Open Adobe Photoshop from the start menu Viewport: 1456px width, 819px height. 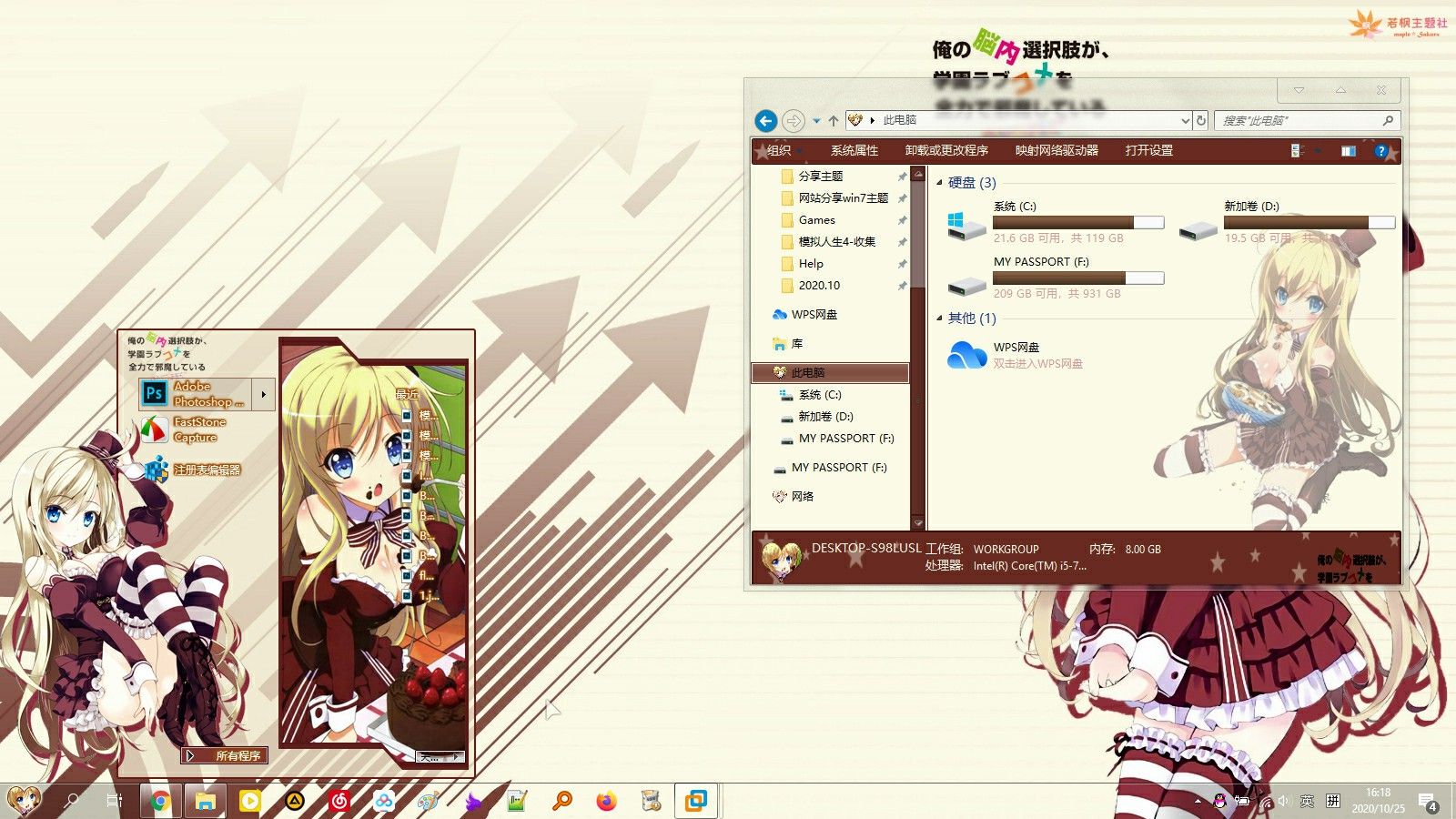pyautogui.click(x=197, y=394)
